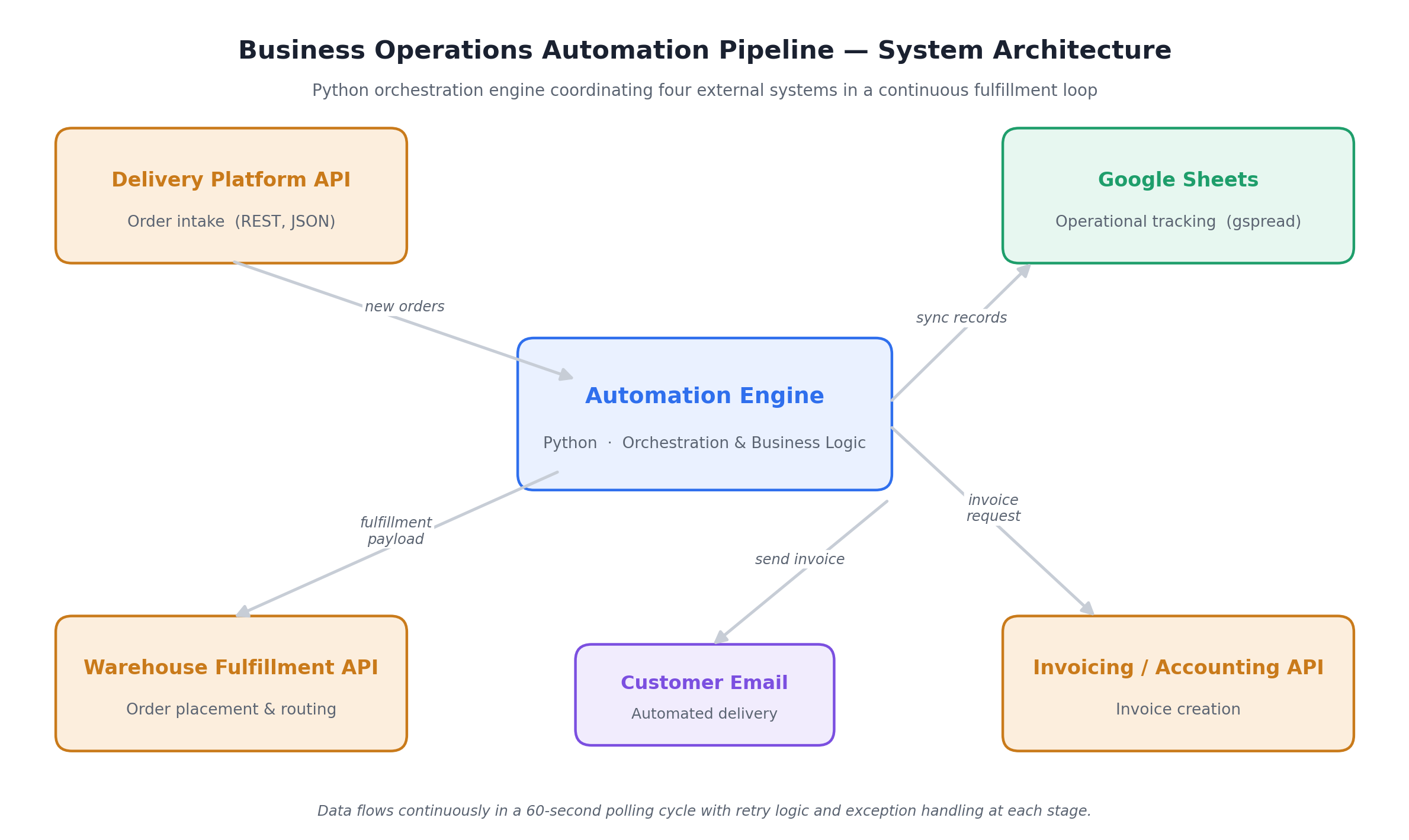Click the Delivery Platform API node
The image size is (1409, 840).
[x=231, y=195]
